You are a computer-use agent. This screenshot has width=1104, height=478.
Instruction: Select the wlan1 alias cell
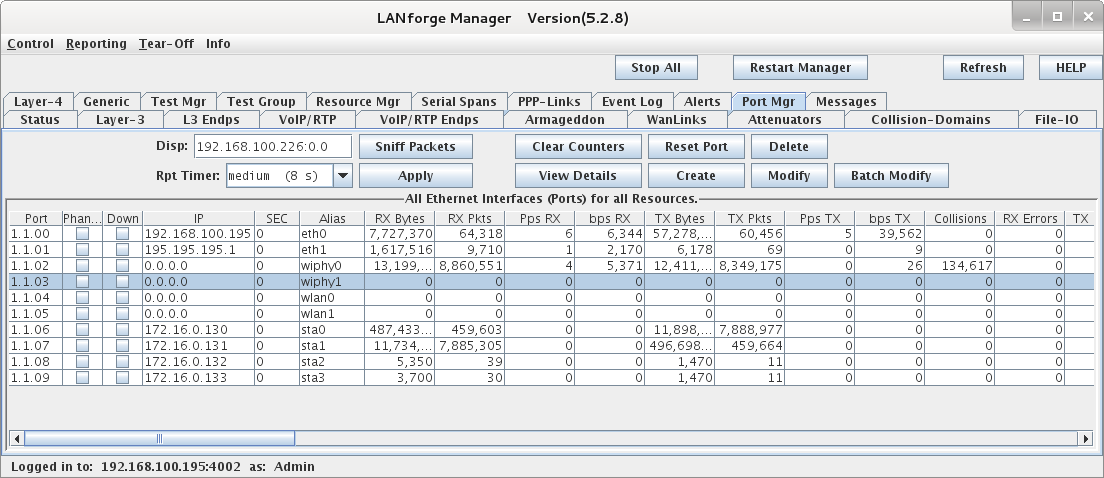(332, 314)
